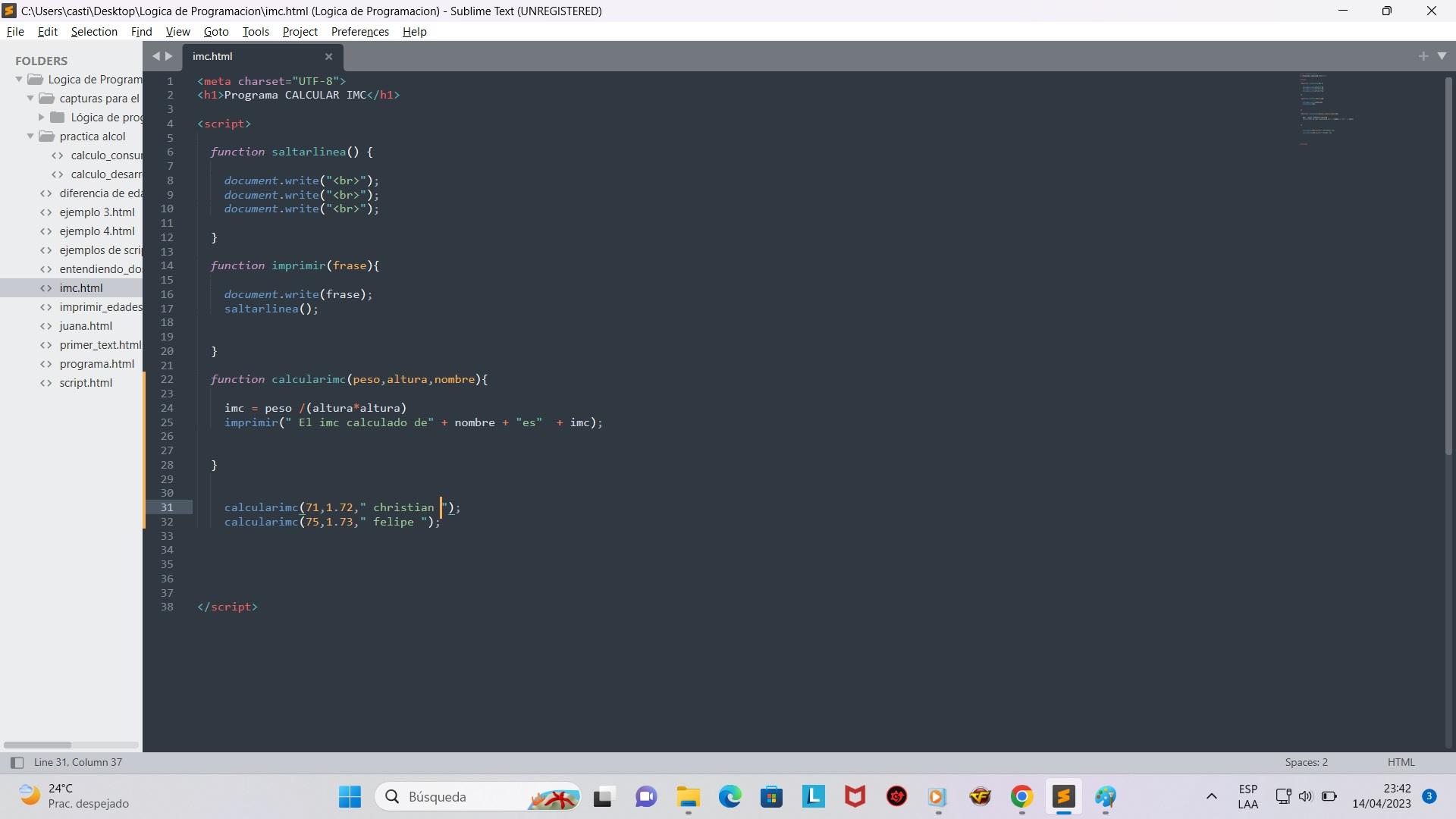Show hidden system tray icons
This screenshot has height=819, width=1456.
click(x=1212, y=796)
